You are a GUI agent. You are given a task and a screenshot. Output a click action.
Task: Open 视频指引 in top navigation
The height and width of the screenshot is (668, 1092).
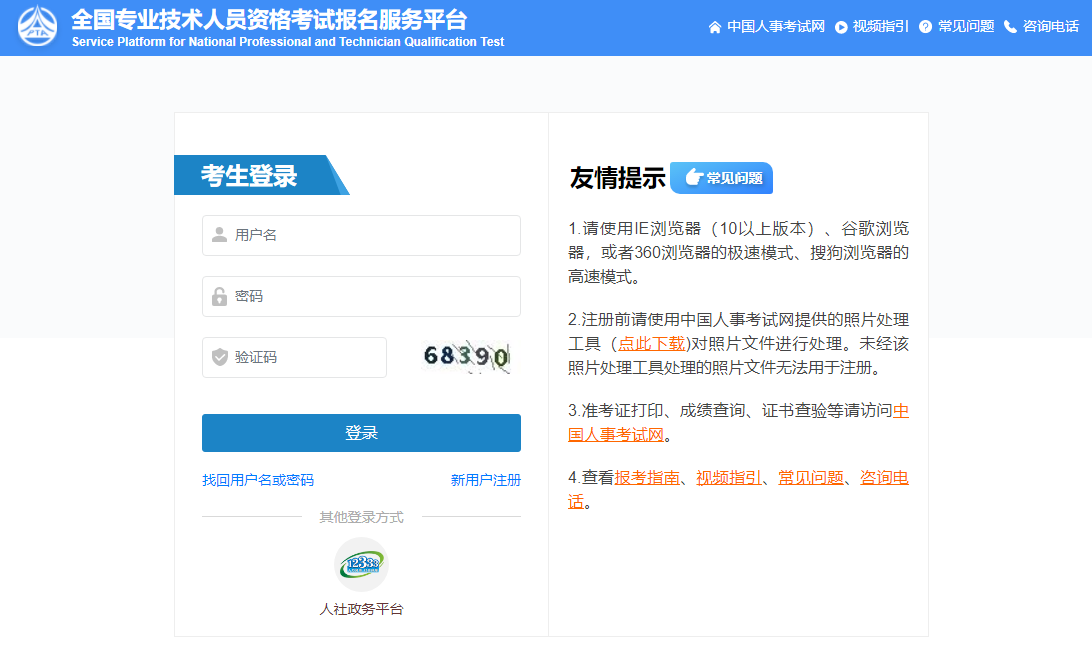click(880, 27)
